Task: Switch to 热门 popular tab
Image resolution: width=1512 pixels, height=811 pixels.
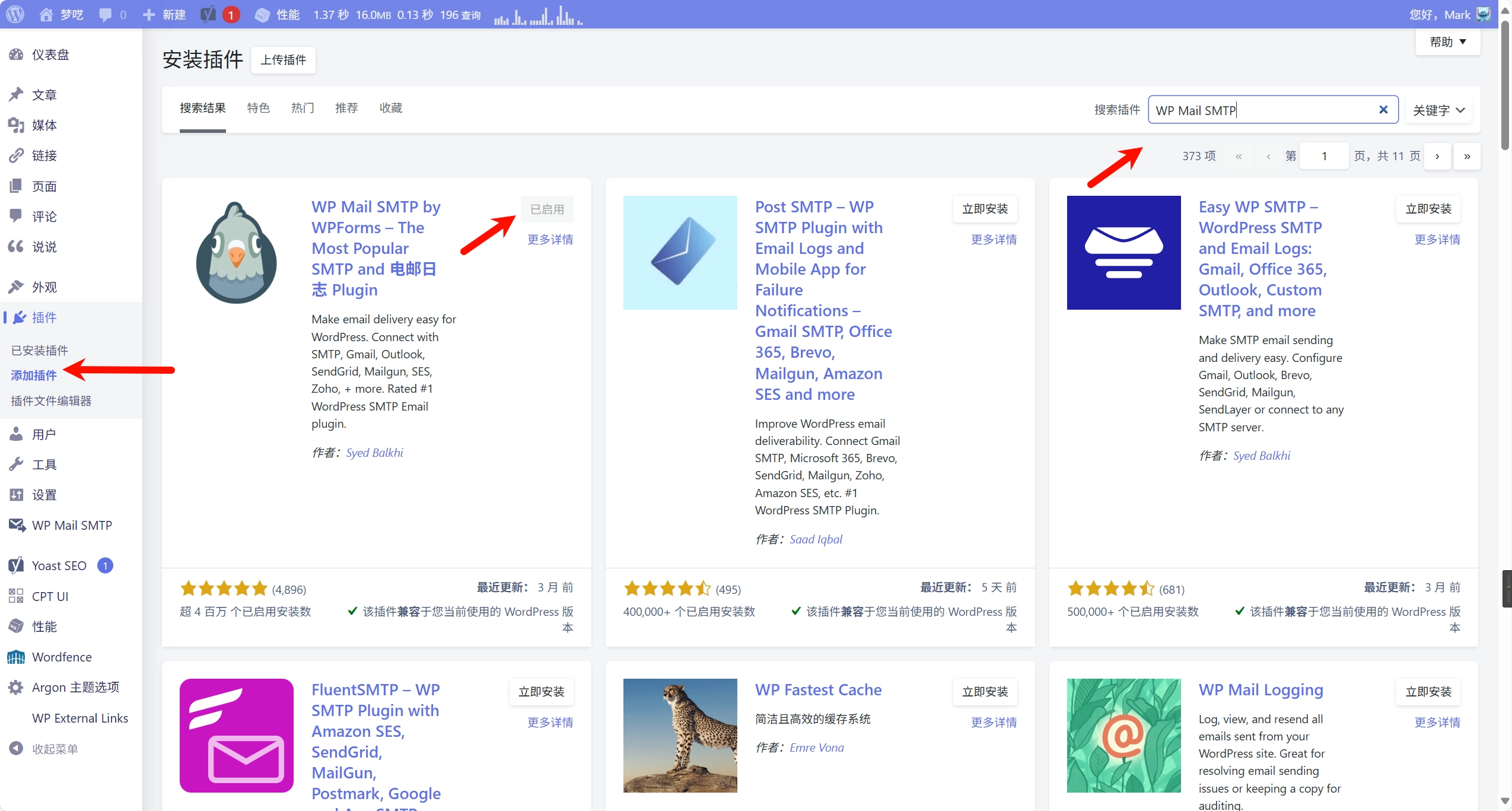Action: pyautogui.click(x=303, y=108)
